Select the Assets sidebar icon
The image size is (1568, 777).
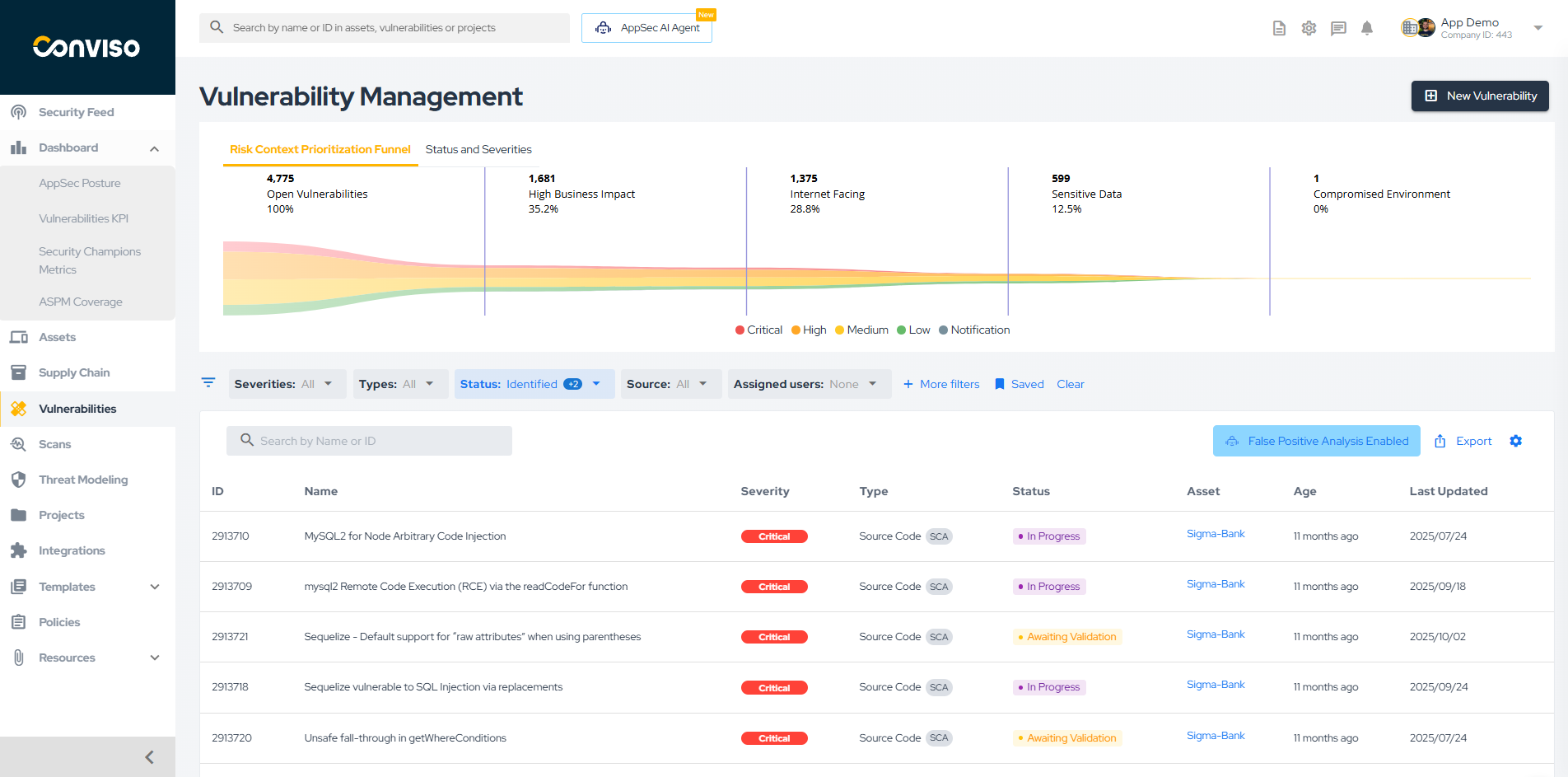pyautogui.click(x=18, y=337)
